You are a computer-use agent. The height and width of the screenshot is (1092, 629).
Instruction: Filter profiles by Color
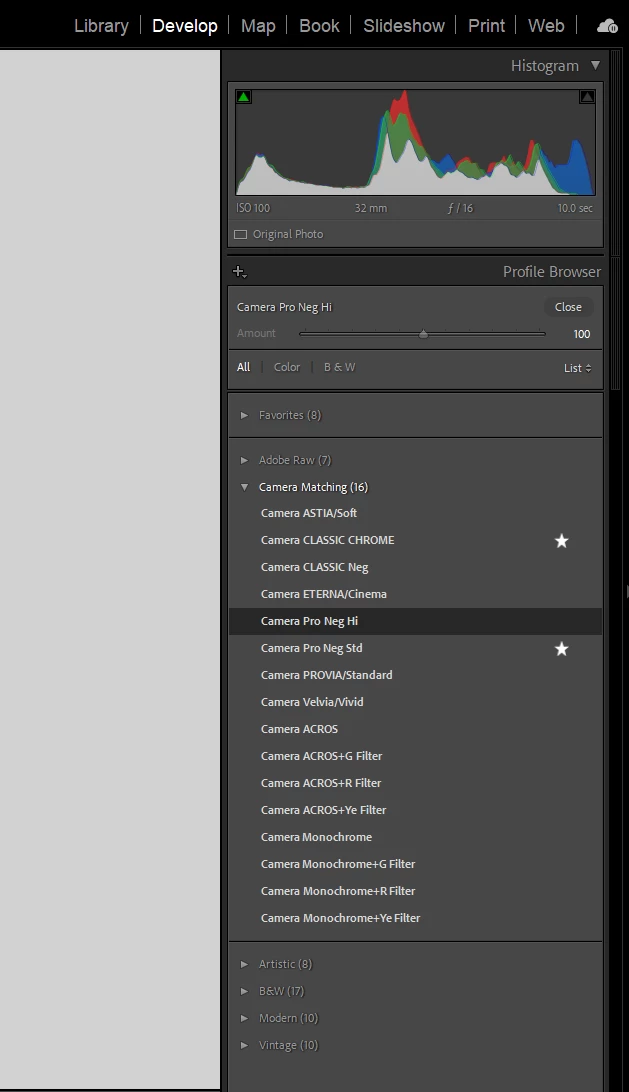click(x=286, y=367)
